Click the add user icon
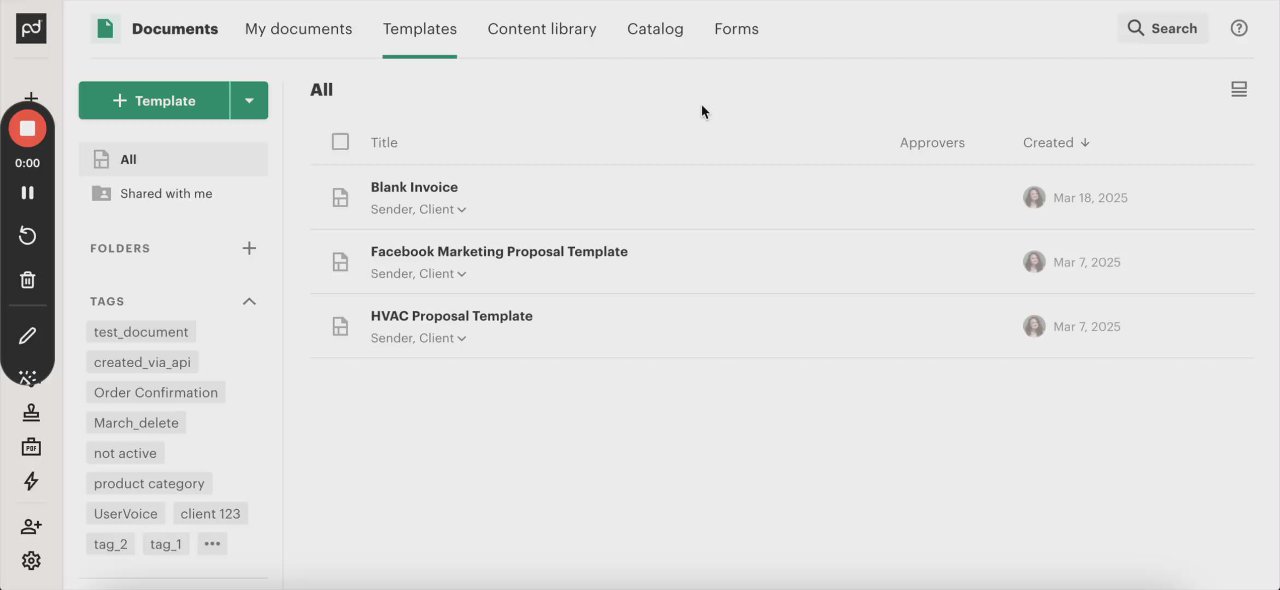The height and width of the screenshot is (590, 1280). pos(31,526)
